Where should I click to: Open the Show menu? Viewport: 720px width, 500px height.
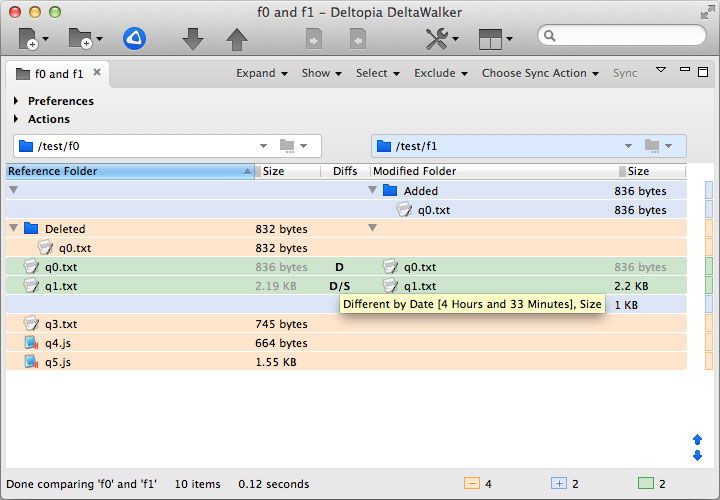pos(321,73)
